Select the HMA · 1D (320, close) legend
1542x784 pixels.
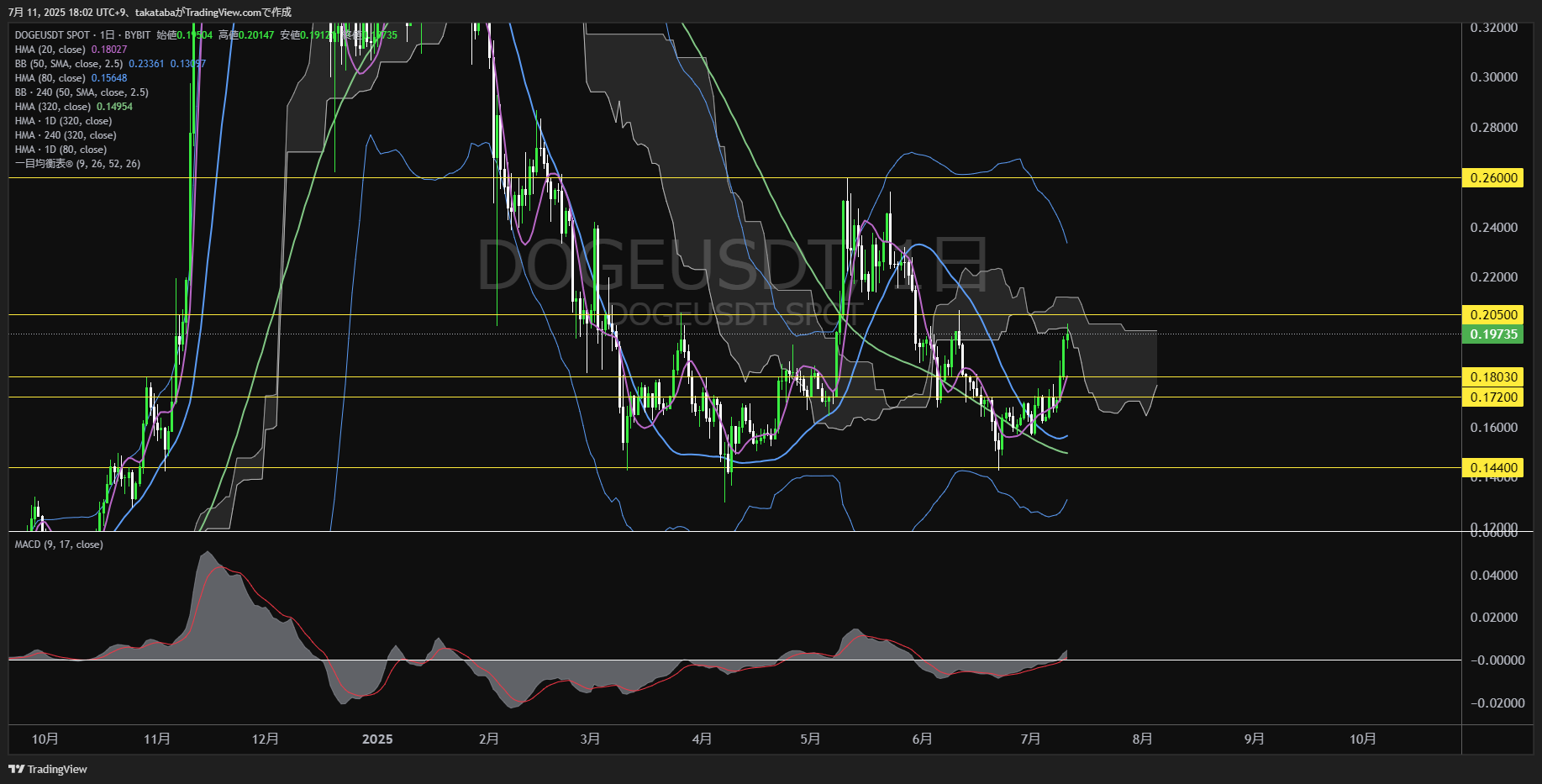click(x=63, y=121)
